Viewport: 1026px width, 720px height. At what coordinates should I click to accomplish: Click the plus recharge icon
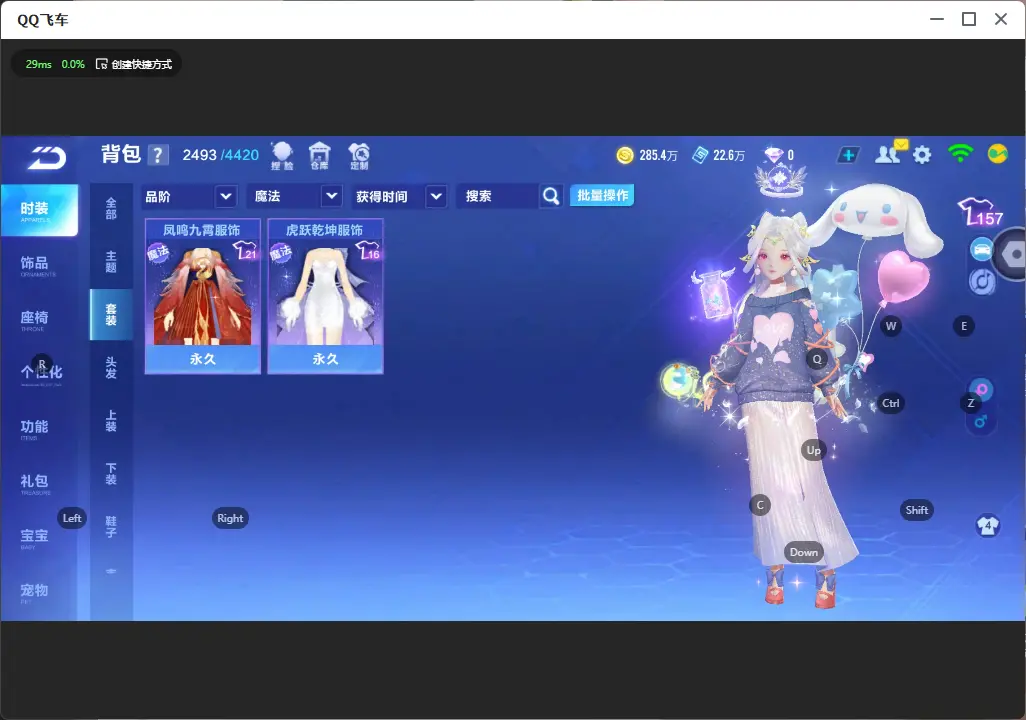[x=848, y=155]
